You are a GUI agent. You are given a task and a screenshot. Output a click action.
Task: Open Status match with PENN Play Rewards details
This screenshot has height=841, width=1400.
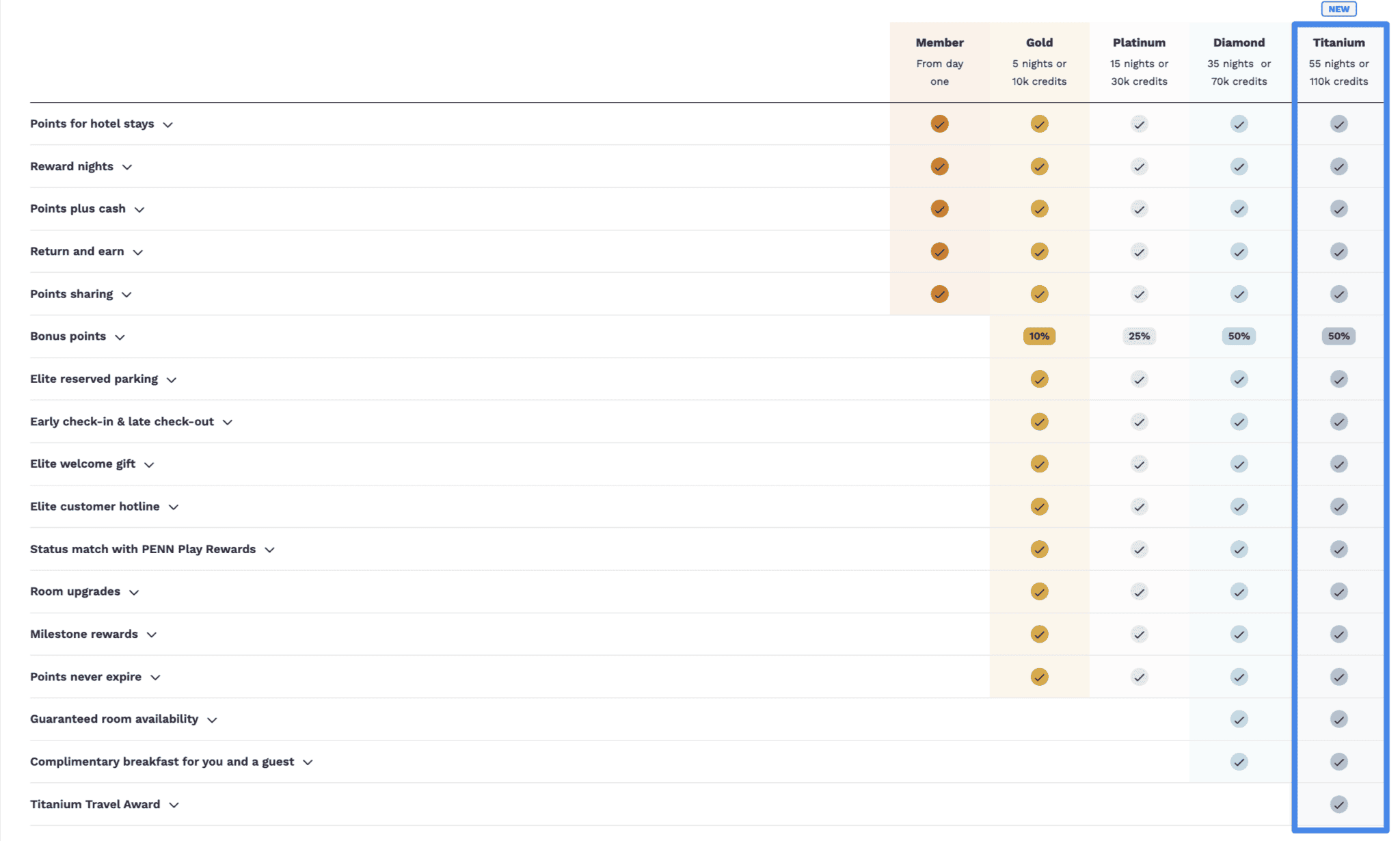269,549
